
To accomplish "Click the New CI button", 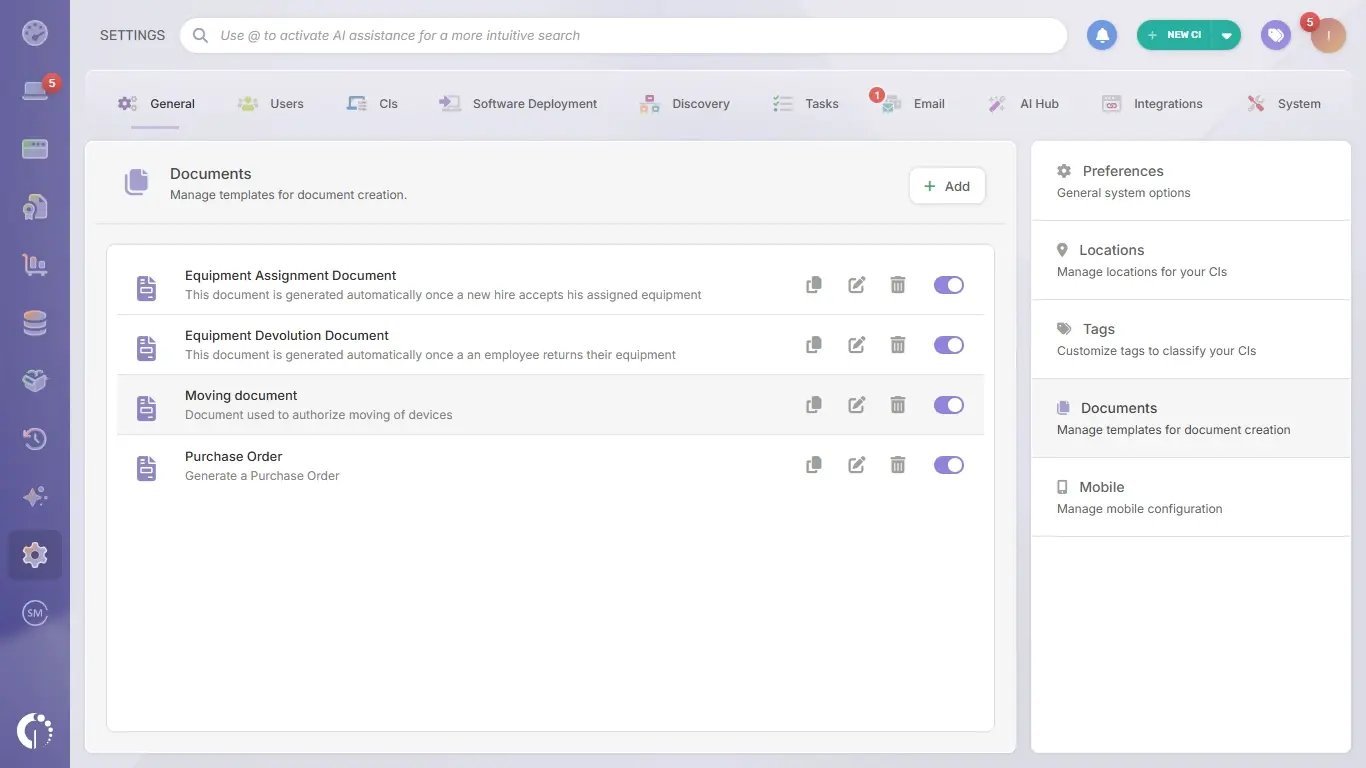I will [x=1175, y=35].
